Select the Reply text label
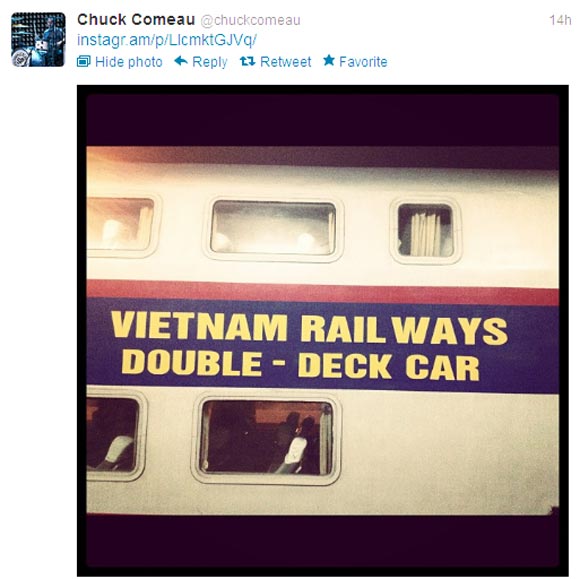580x579 pixels. [x=210, y=62]
